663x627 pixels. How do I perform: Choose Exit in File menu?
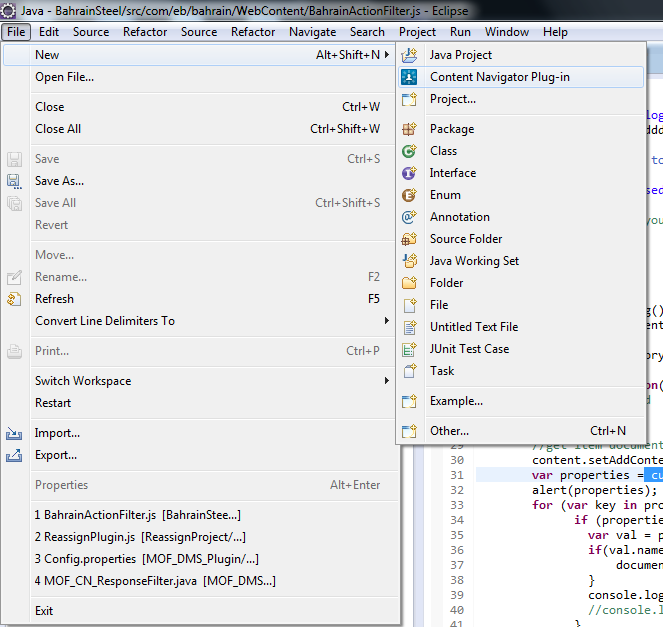pyautogui.click(x=201, y=611)
